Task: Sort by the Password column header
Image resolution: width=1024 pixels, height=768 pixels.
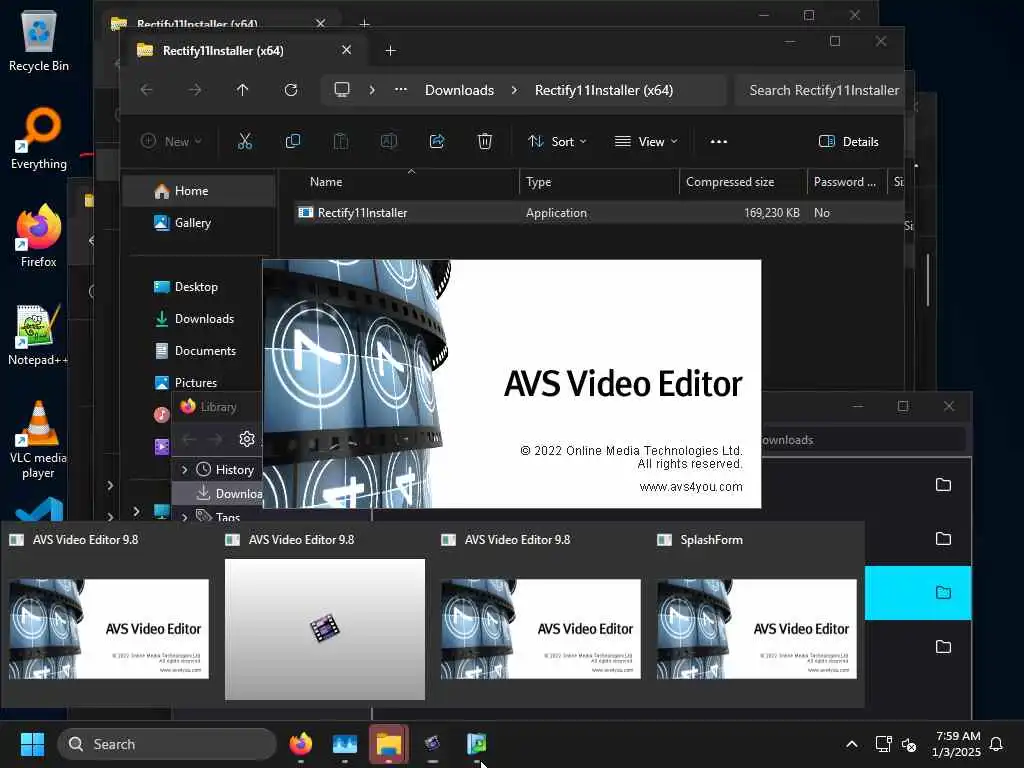Action: pos(846,182)
